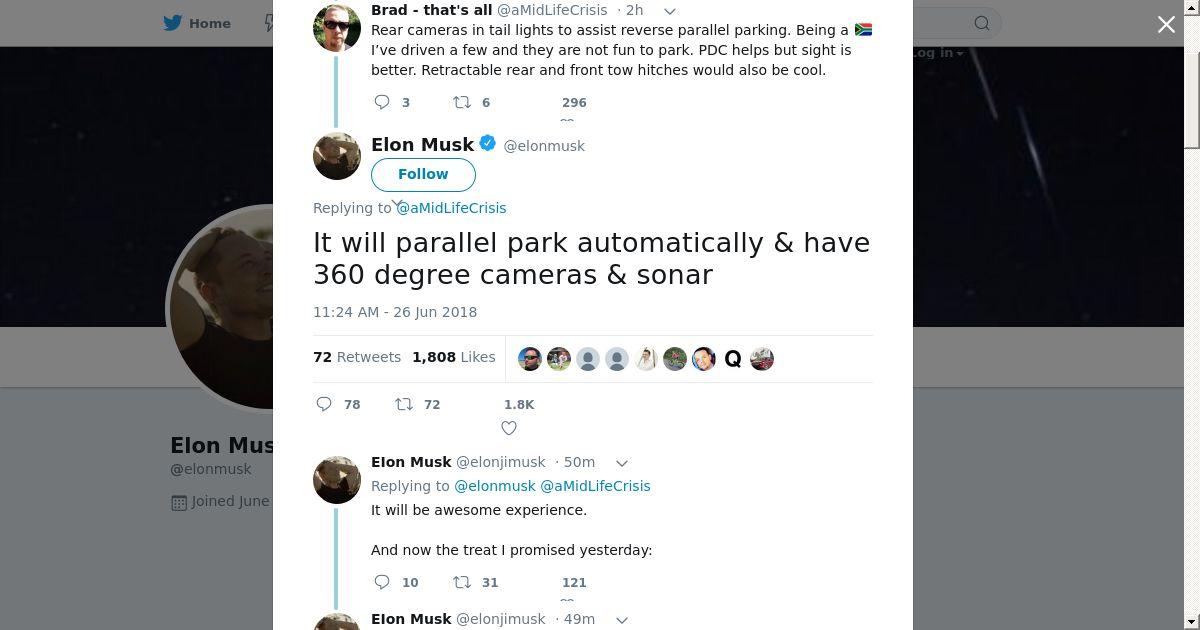Like Elon Musk's tweet with the heart icon
The height and width of the screenshot is (630, 1200).
(509, 428)
